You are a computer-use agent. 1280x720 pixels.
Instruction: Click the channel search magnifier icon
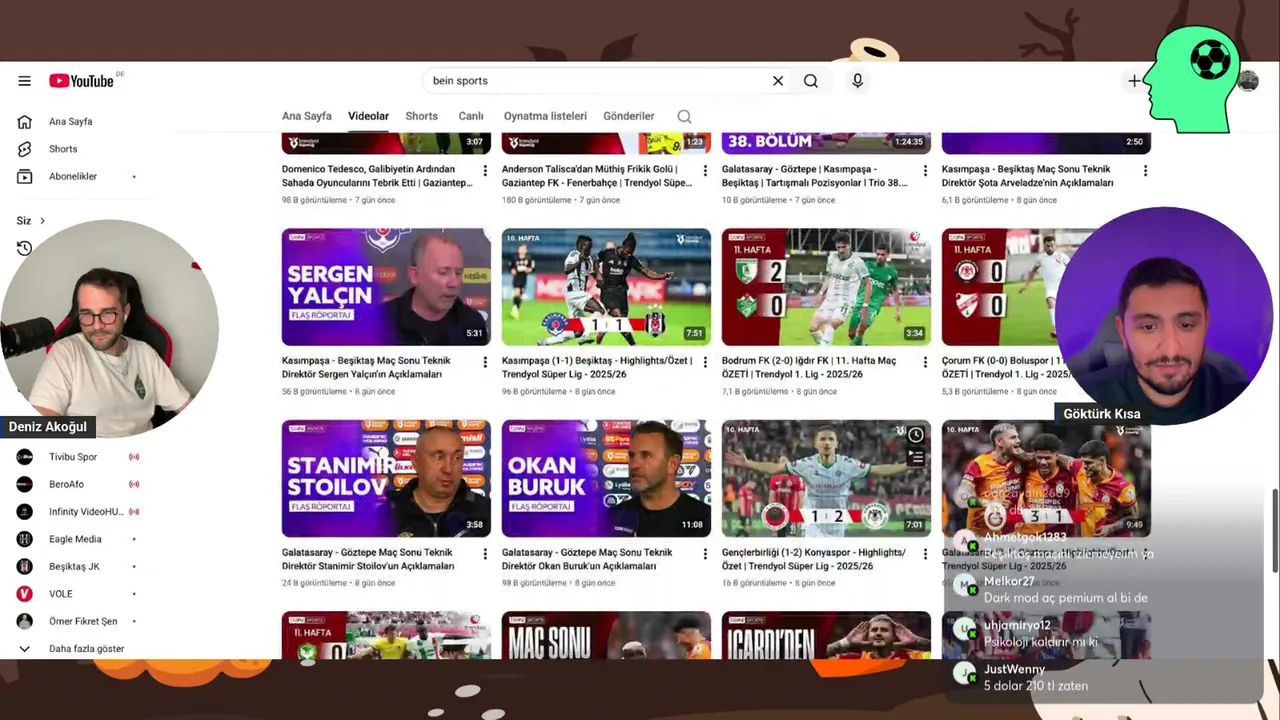684,117
